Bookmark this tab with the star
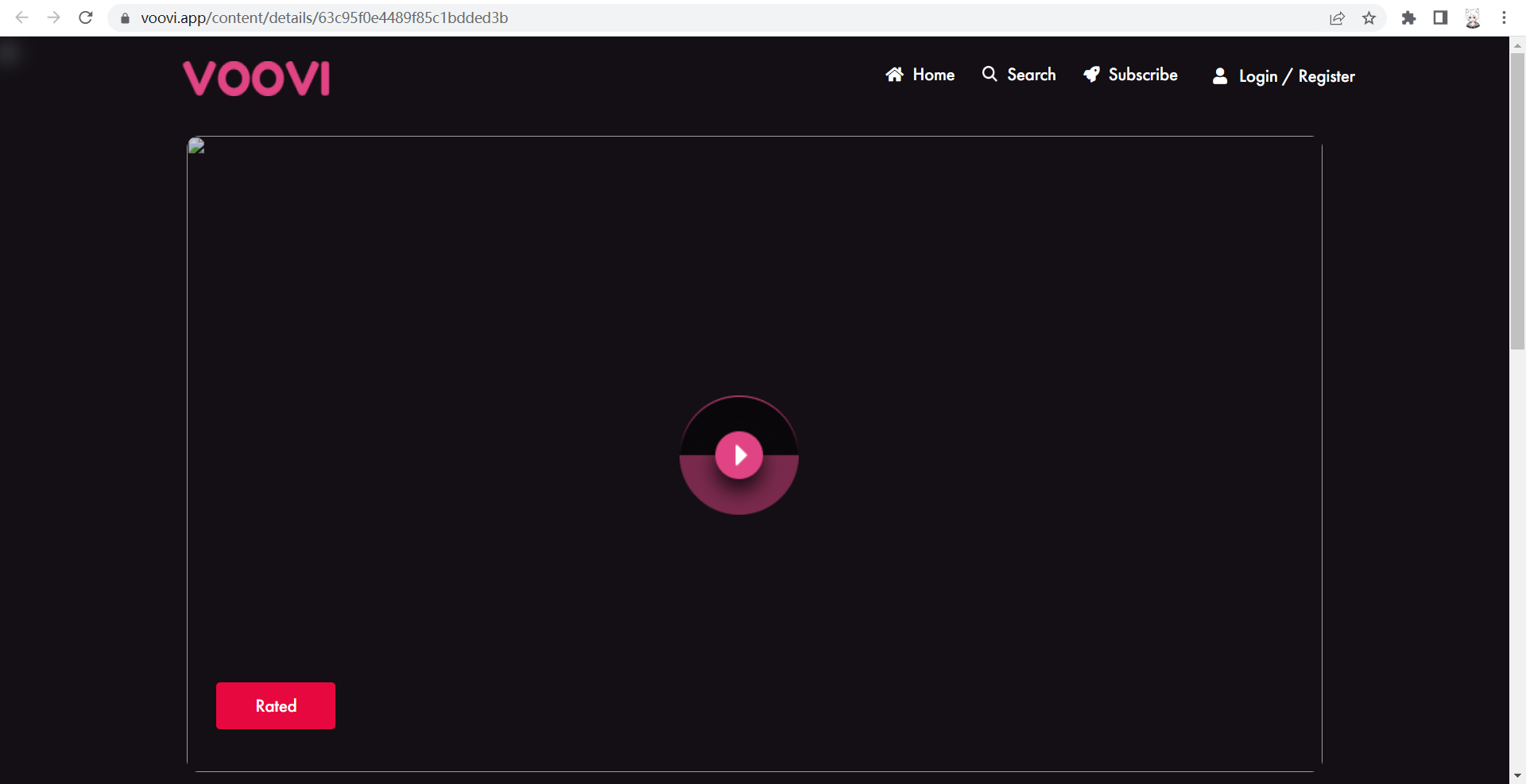 point(1369,17)
